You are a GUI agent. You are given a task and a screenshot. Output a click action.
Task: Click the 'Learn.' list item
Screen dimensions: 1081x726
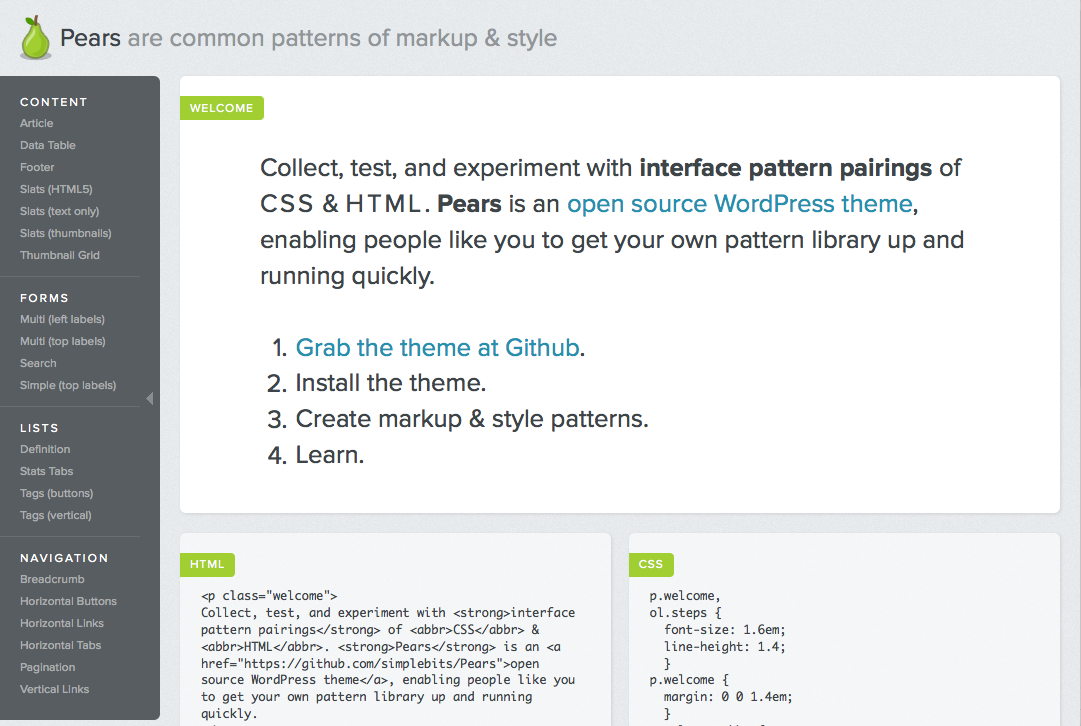pos(330,455)
